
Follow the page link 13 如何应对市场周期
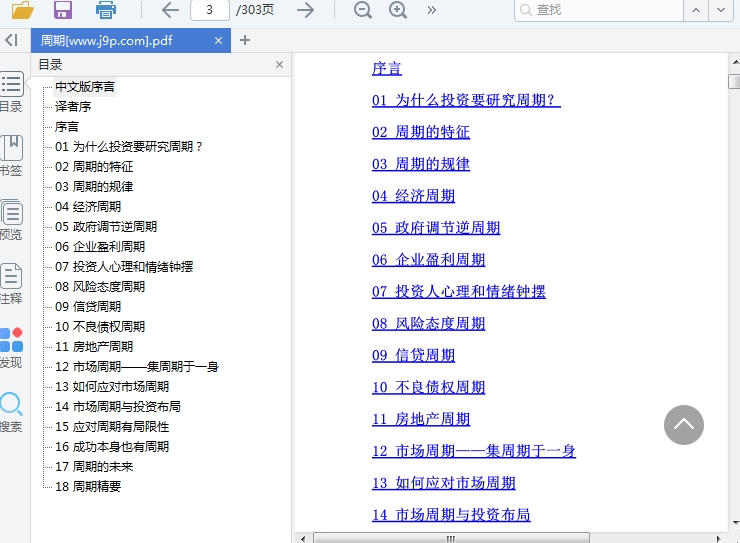click(444, 483)
